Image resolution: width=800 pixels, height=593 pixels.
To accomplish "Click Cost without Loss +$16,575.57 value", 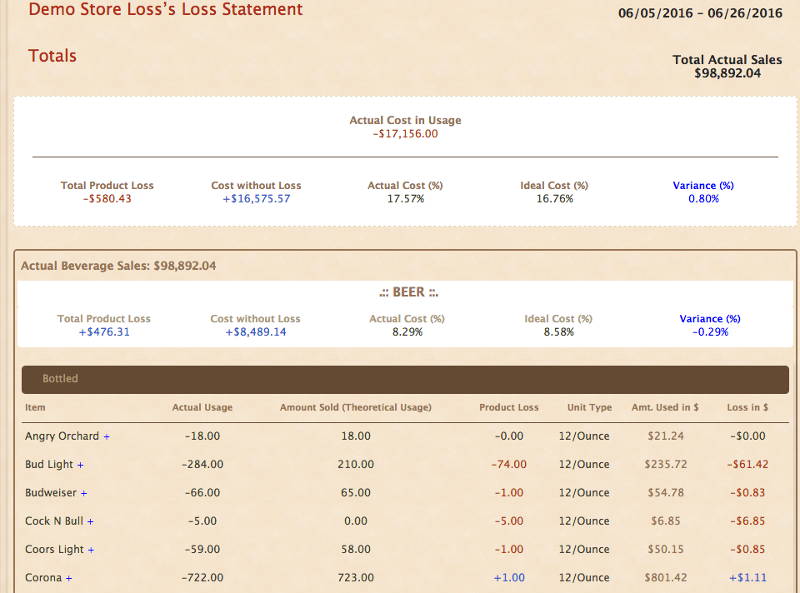I will [256, 199].
